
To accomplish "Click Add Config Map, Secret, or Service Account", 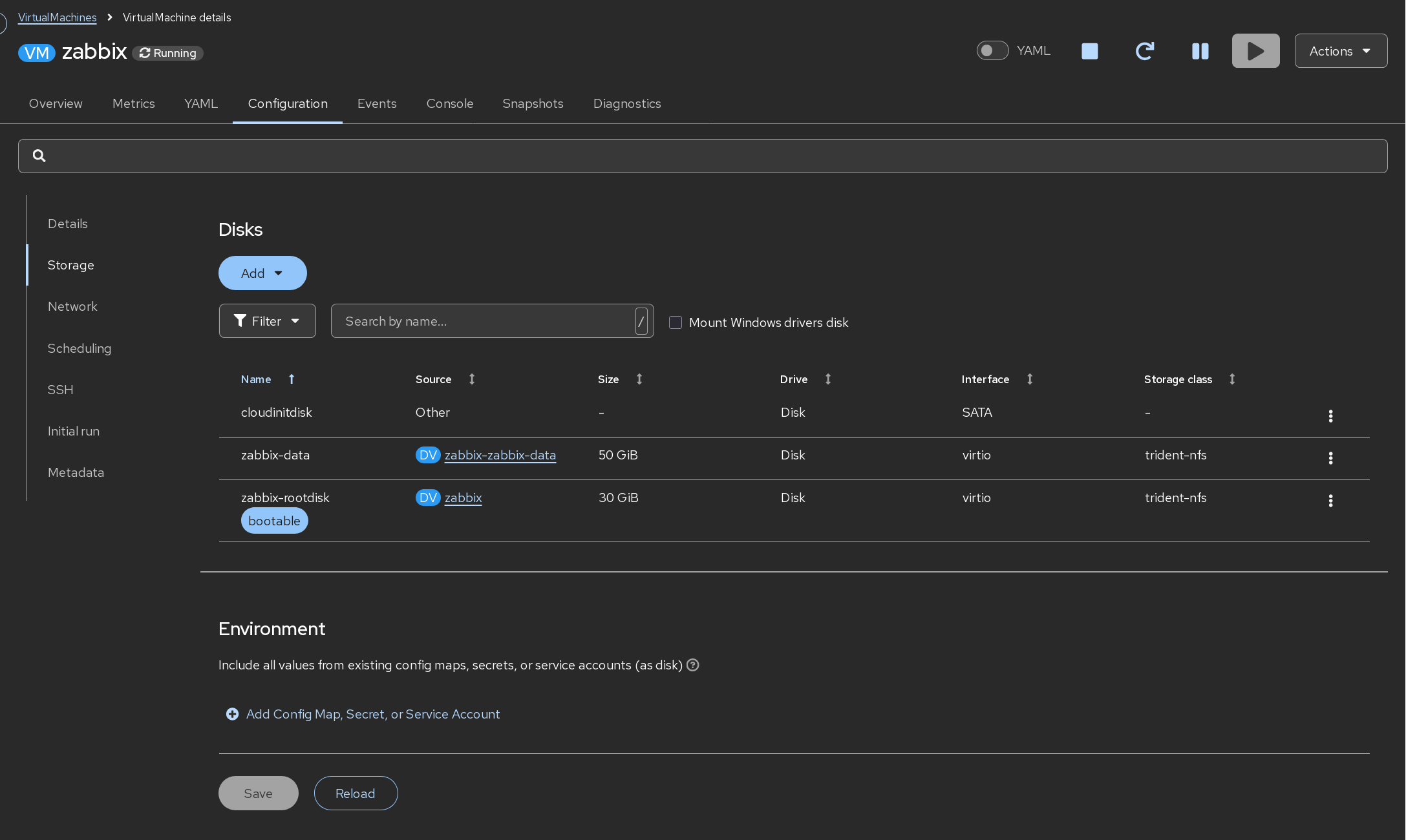I will click(372, 714).
